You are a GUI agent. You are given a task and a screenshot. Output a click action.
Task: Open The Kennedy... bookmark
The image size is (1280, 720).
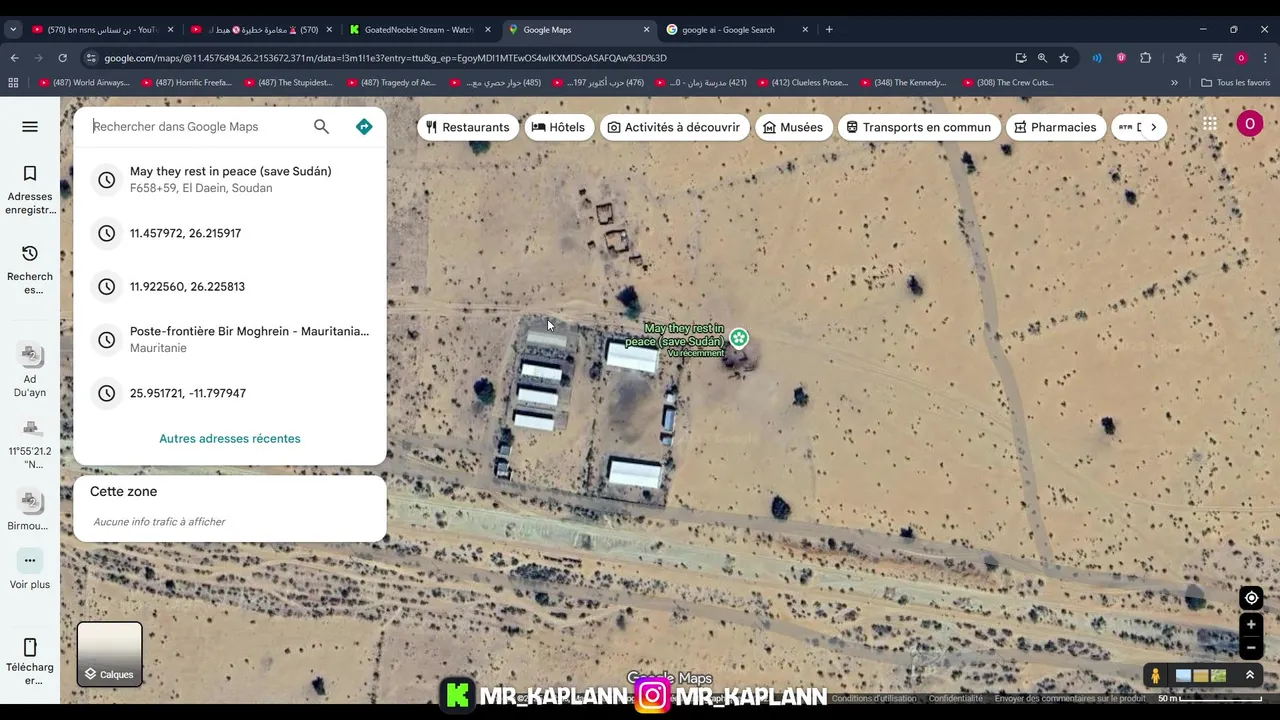coord(903,83)
